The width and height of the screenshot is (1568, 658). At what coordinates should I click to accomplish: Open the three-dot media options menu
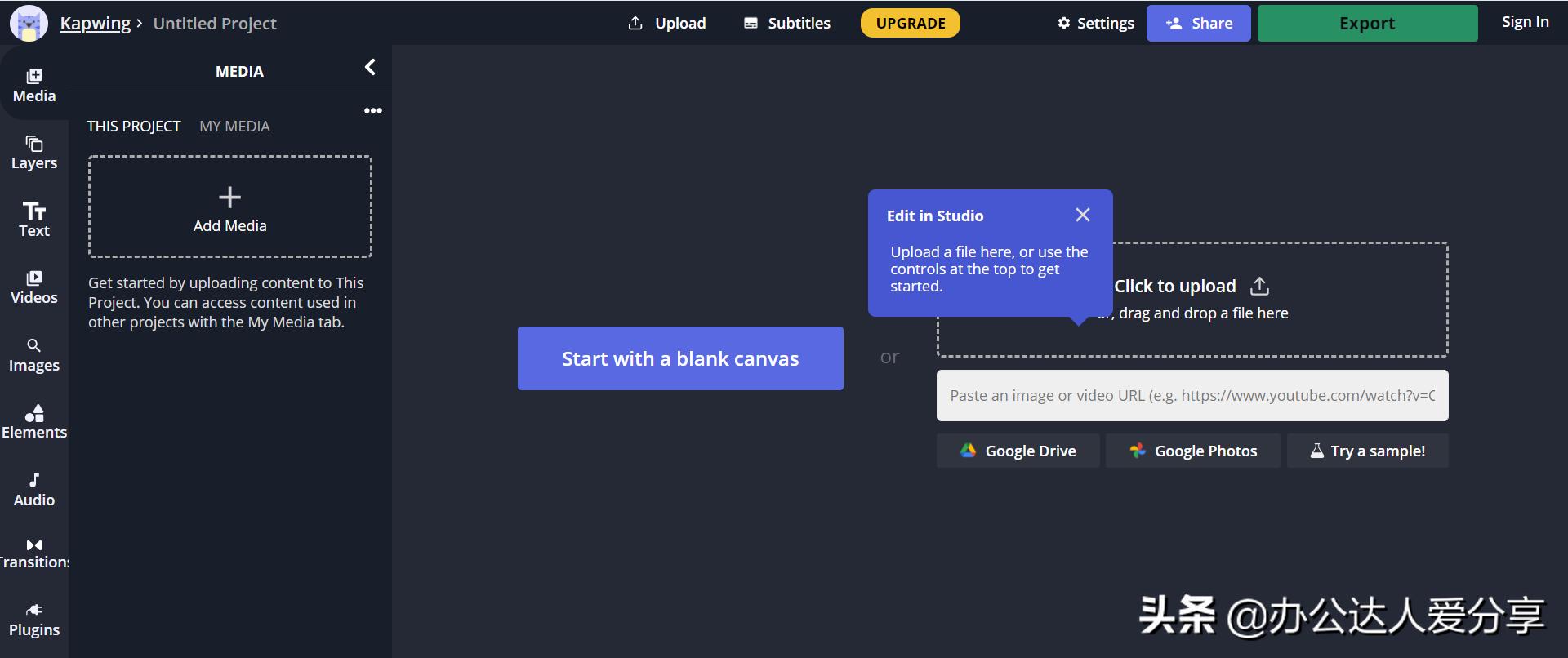pos(372,111)
